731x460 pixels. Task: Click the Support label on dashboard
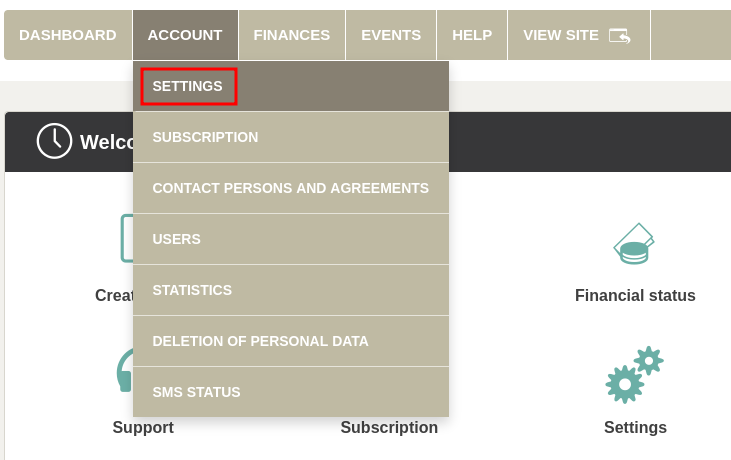[x=143, y=427]
